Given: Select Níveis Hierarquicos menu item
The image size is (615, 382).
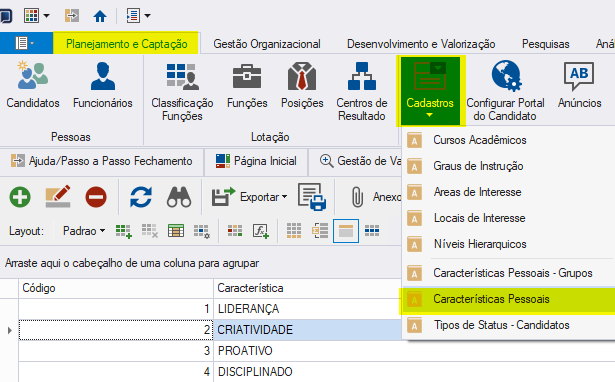Looking at the screenshot, I should pyautogui.click(x=509, y=244).
